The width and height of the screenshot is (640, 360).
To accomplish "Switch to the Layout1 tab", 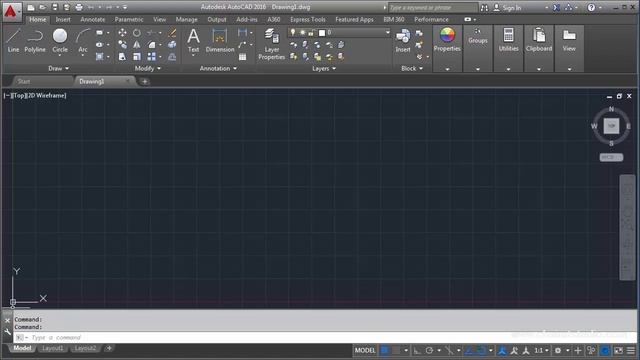I will tap(53, 348).
